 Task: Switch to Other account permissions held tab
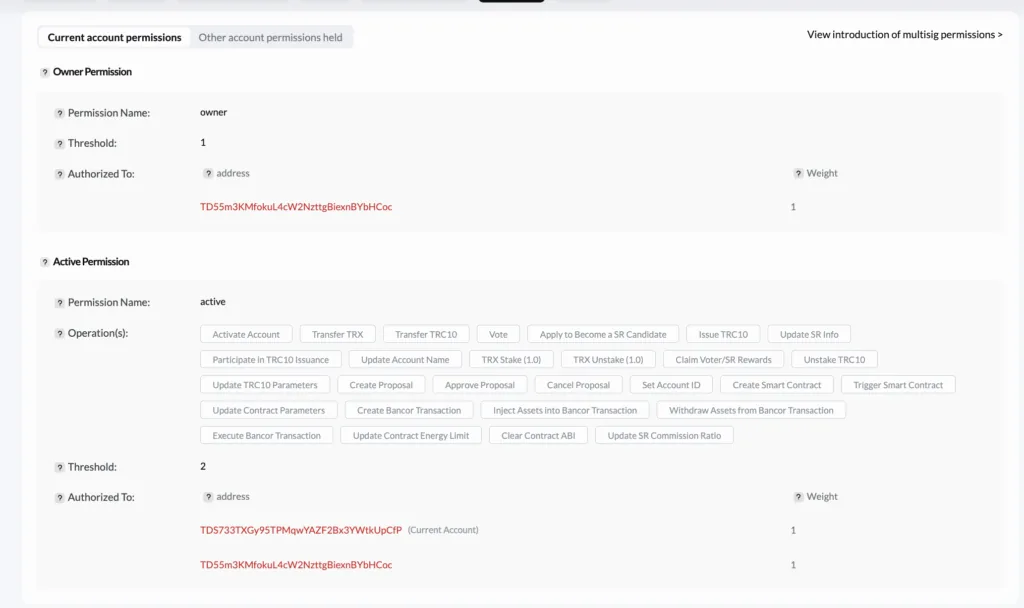[x=270, y=37]
